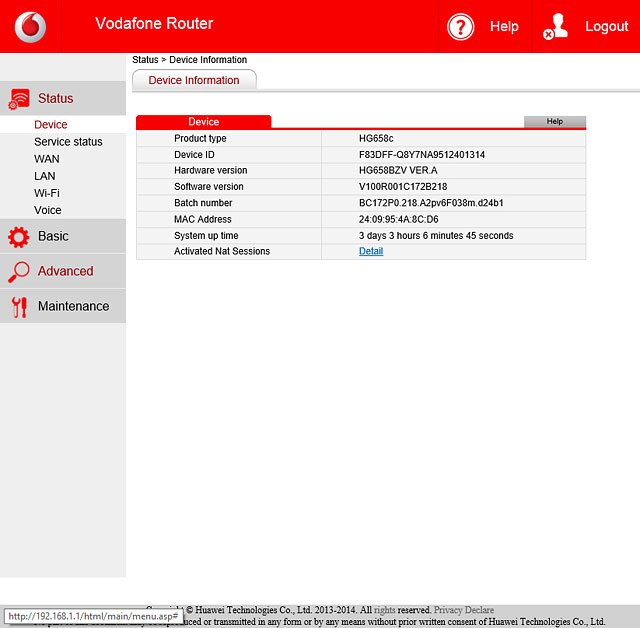Click the Hardware version label
Screen dimensions: 640x628
[x=211, y=170]
